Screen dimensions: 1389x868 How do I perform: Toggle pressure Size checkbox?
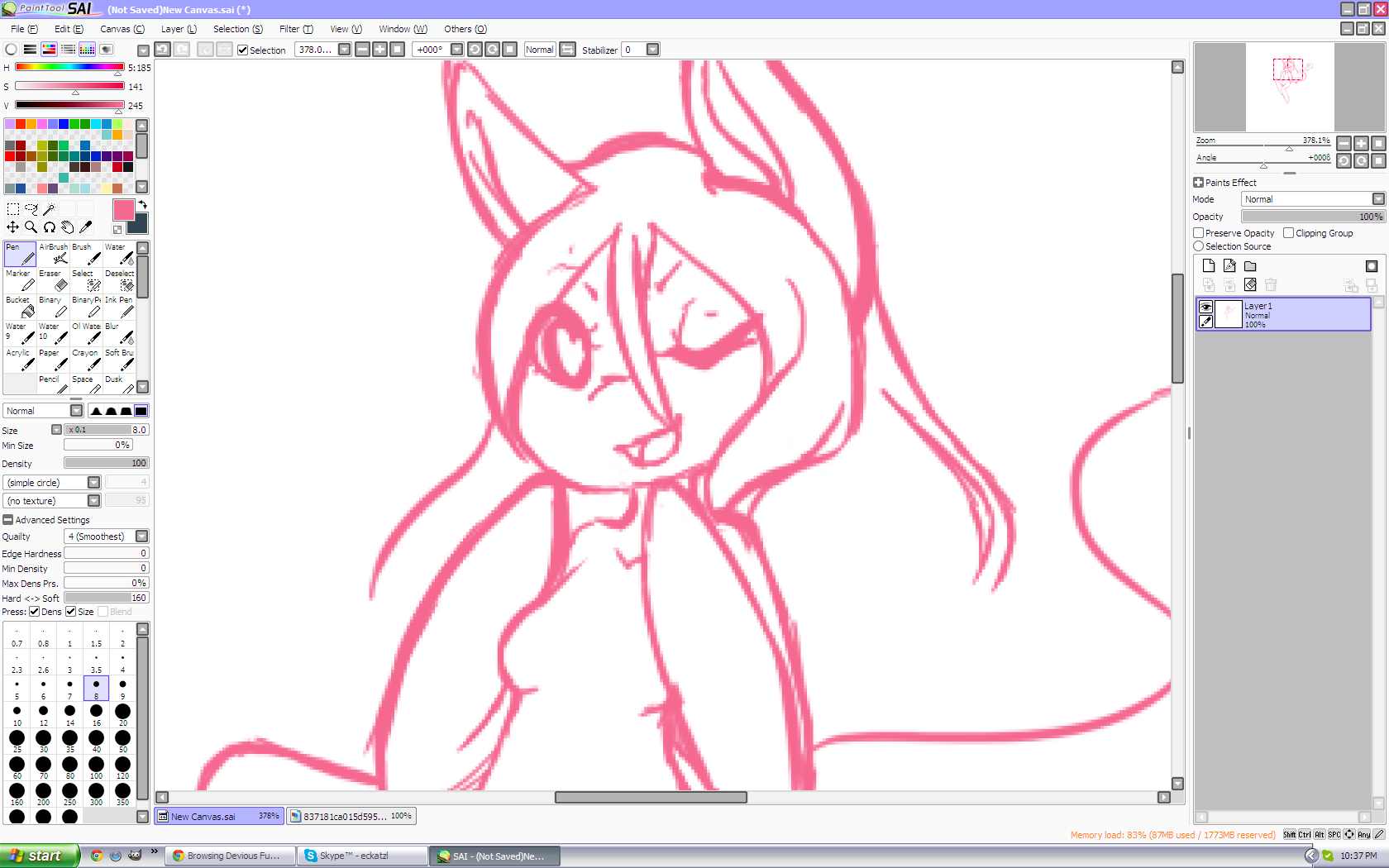[x=71, y=612]
